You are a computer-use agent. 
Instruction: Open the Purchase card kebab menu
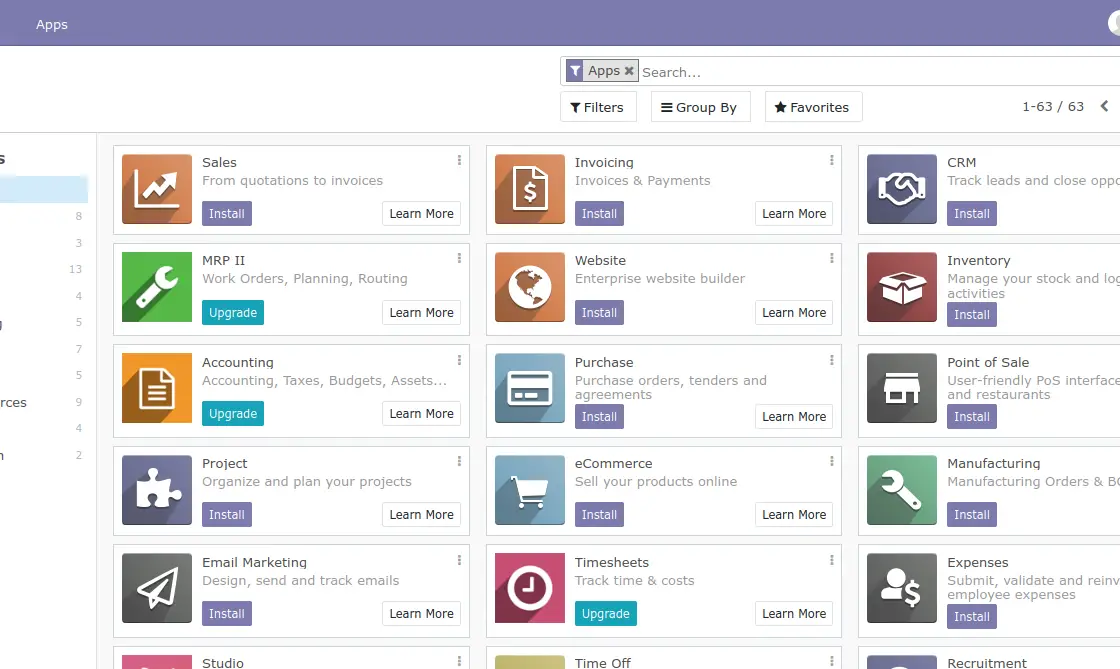[x=831, y=361]
